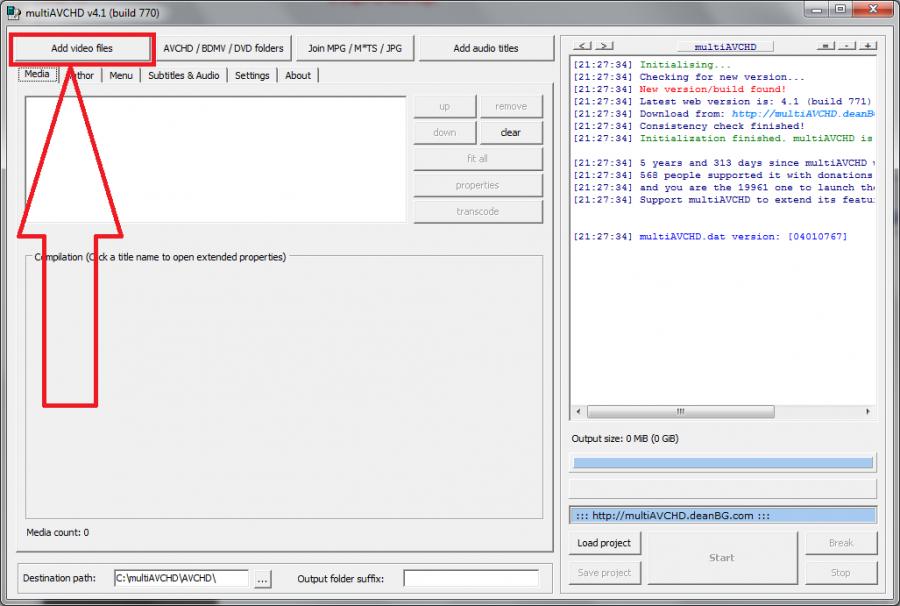Click the fit all button
900x606 pixels.
(478, 159)
